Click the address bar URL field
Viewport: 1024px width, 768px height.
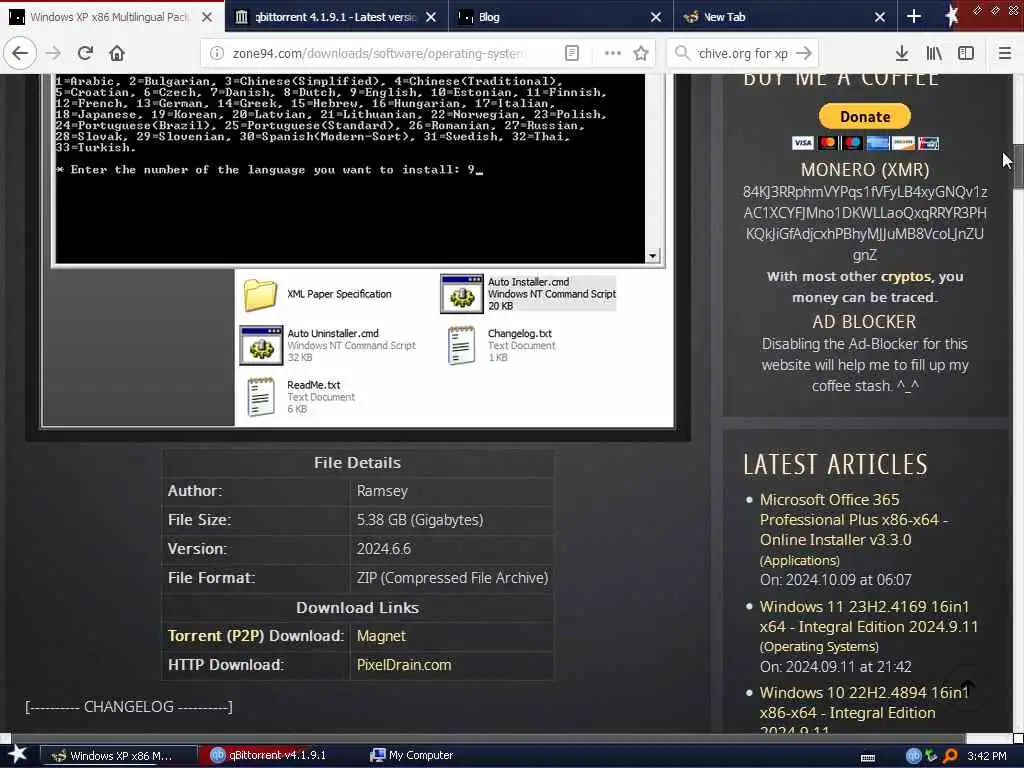(x=379, y=54)
